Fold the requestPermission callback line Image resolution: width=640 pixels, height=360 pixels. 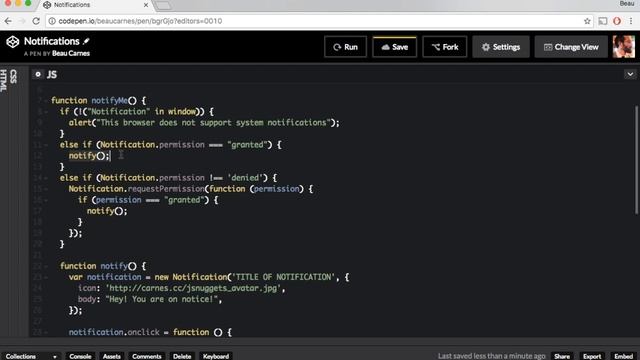point(45,189)
